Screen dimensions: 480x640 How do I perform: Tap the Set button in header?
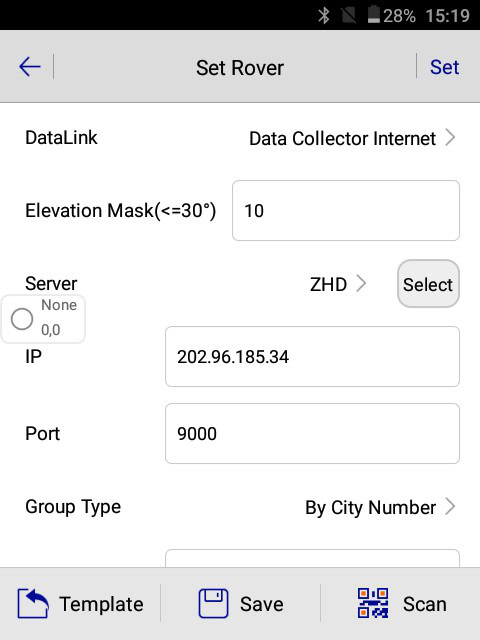(x=444, y=67)
